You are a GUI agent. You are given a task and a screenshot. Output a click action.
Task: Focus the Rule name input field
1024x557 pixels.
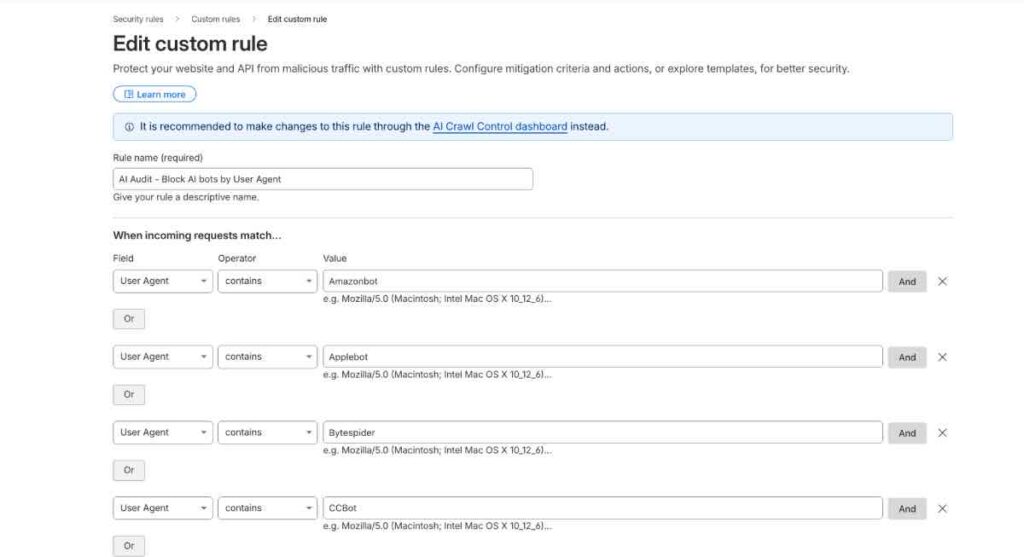click(x=323, y=179)
